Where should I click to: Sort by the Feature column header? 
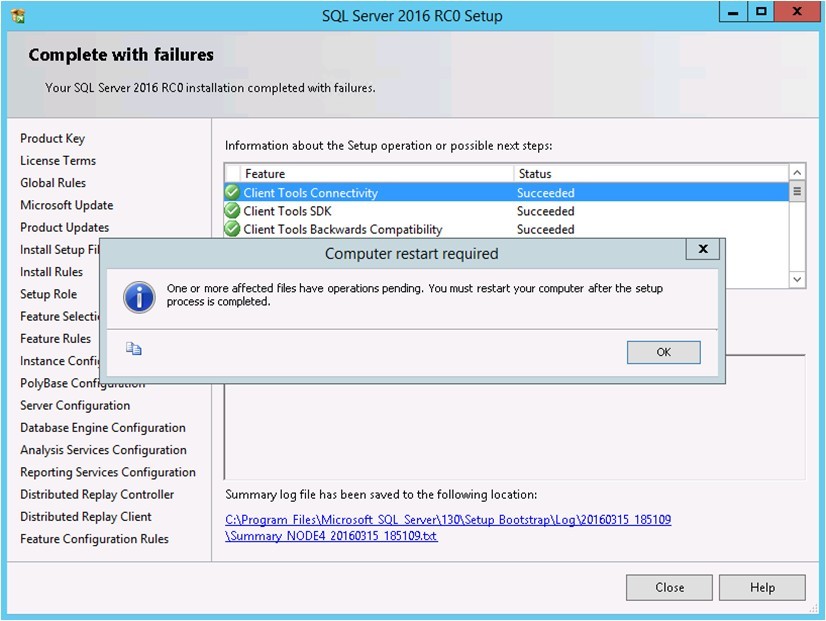point(377,174)
